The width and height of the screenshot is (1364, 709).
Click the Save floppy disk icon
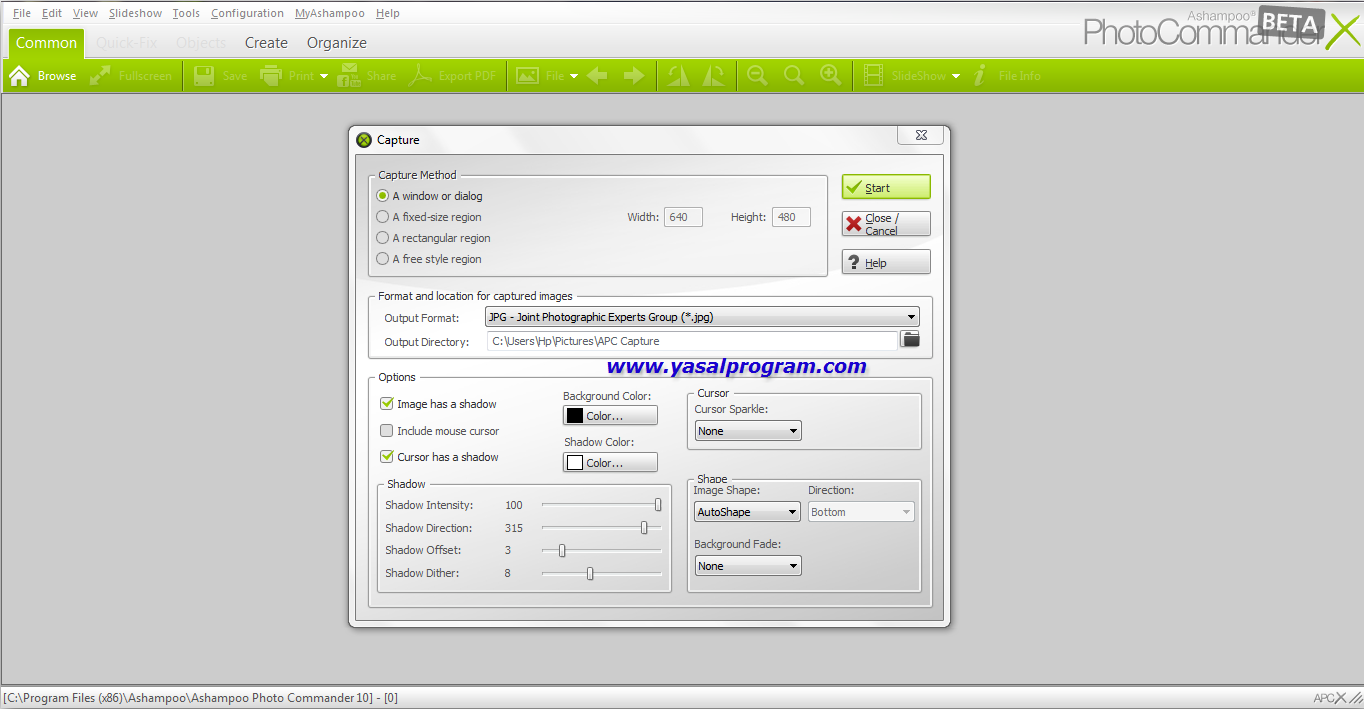(204, 76)
